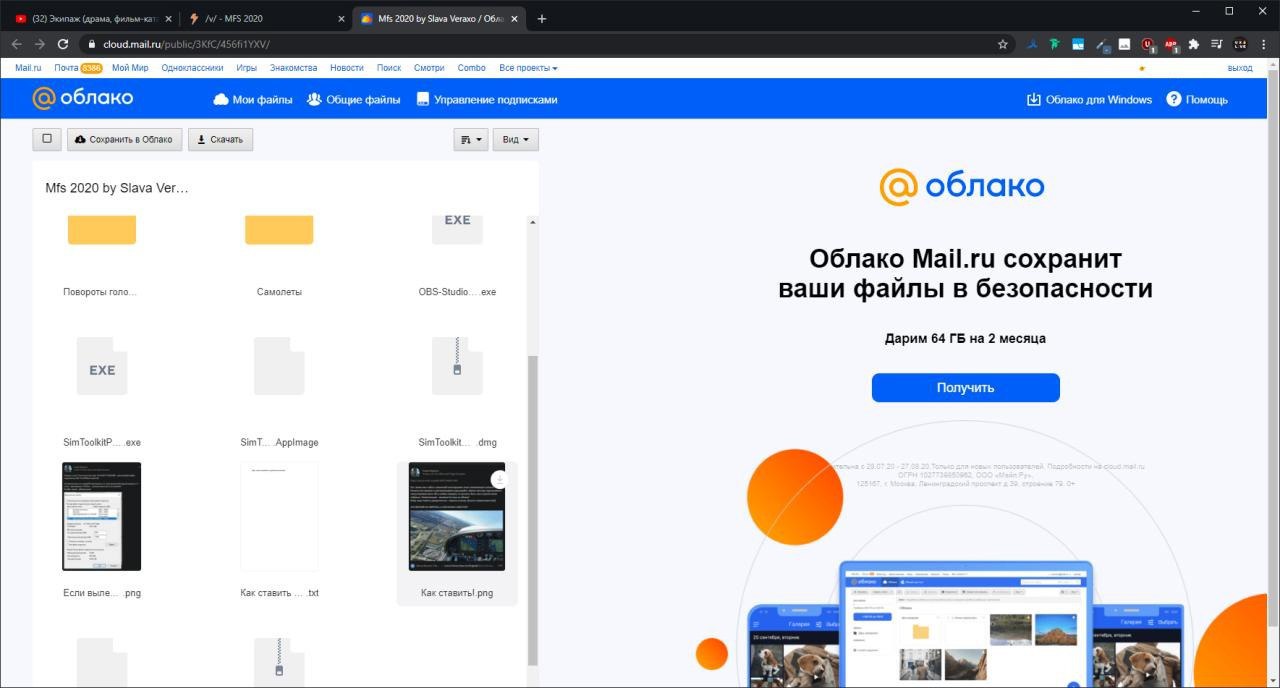Open the Игры link in top bar
Viewport: 1280px width, 688px height.
pos(246,68)
